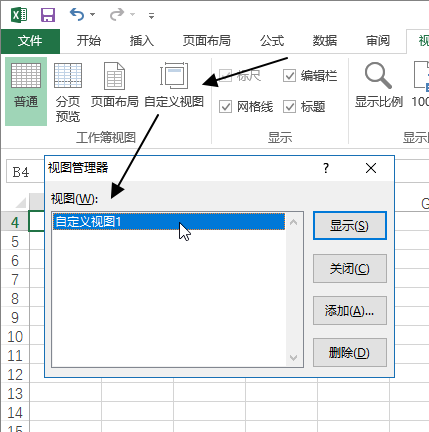
Task: Click the Excel application icon
Action: coord(19,15)
